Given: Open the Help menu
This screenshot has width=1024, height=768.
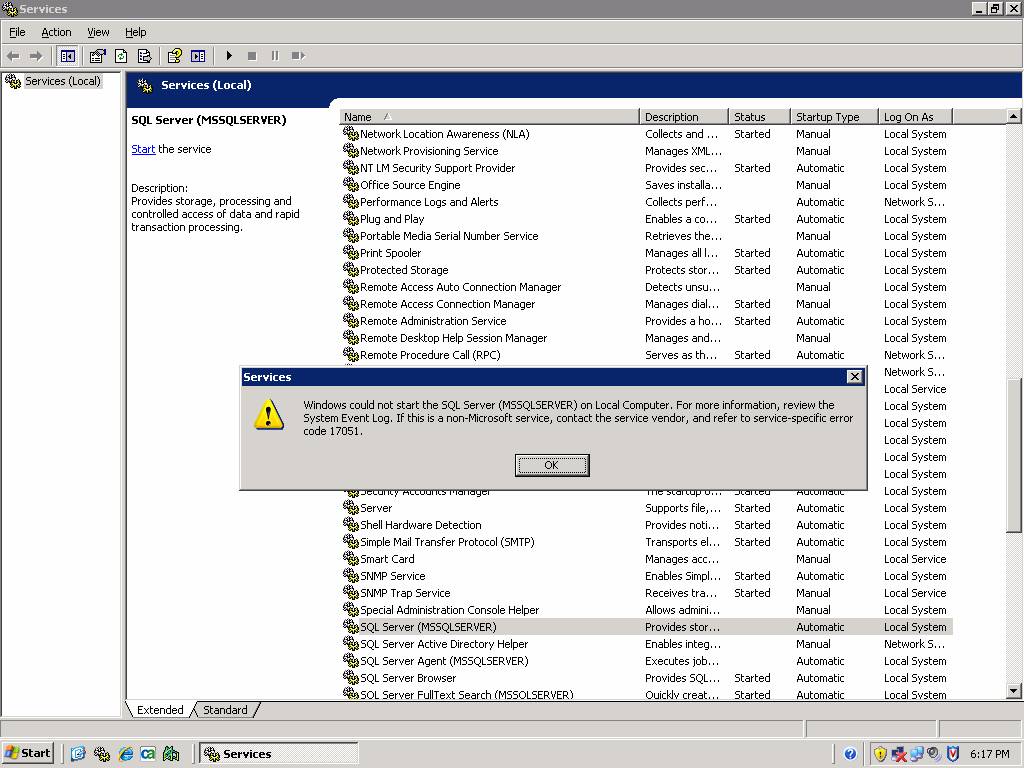Looking at the screenshot, I should [136, 32].
